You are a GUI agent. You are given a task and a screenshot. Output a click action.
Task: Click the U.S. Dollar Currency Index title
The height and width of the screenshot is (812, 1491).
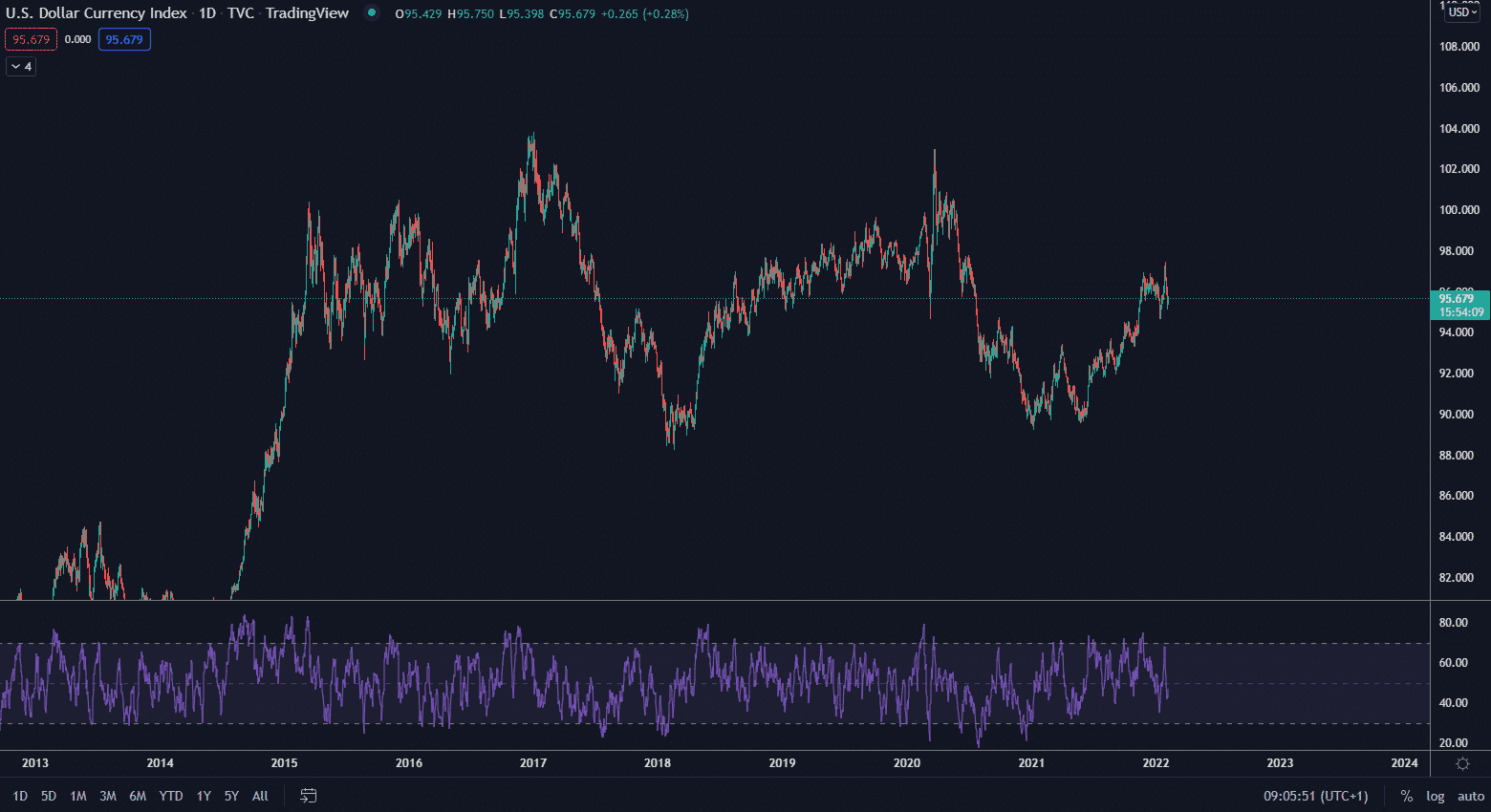click(x=97, y=13)
